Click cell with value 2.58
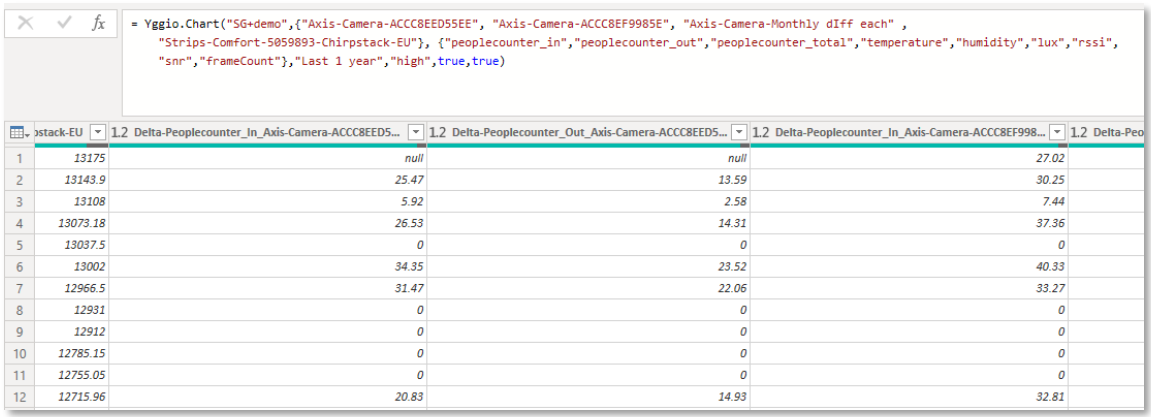Viewport: 1151px width, 417px height. point(589,201)
